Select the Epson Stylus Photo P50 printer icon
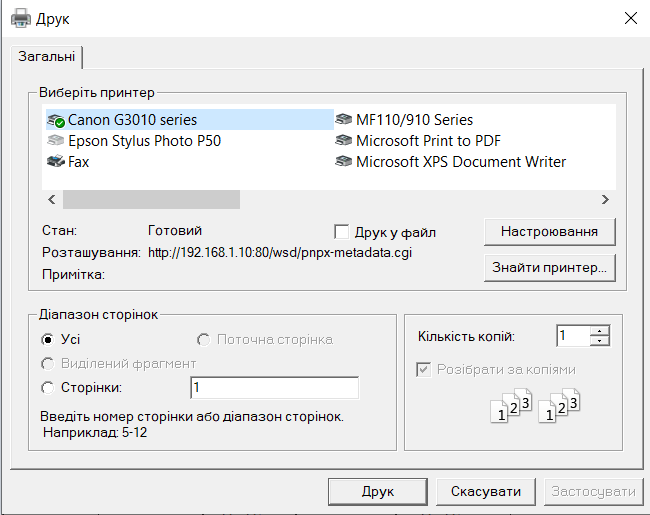The height and width of the screenshot is (515, 650). click(x=56, y=141)
